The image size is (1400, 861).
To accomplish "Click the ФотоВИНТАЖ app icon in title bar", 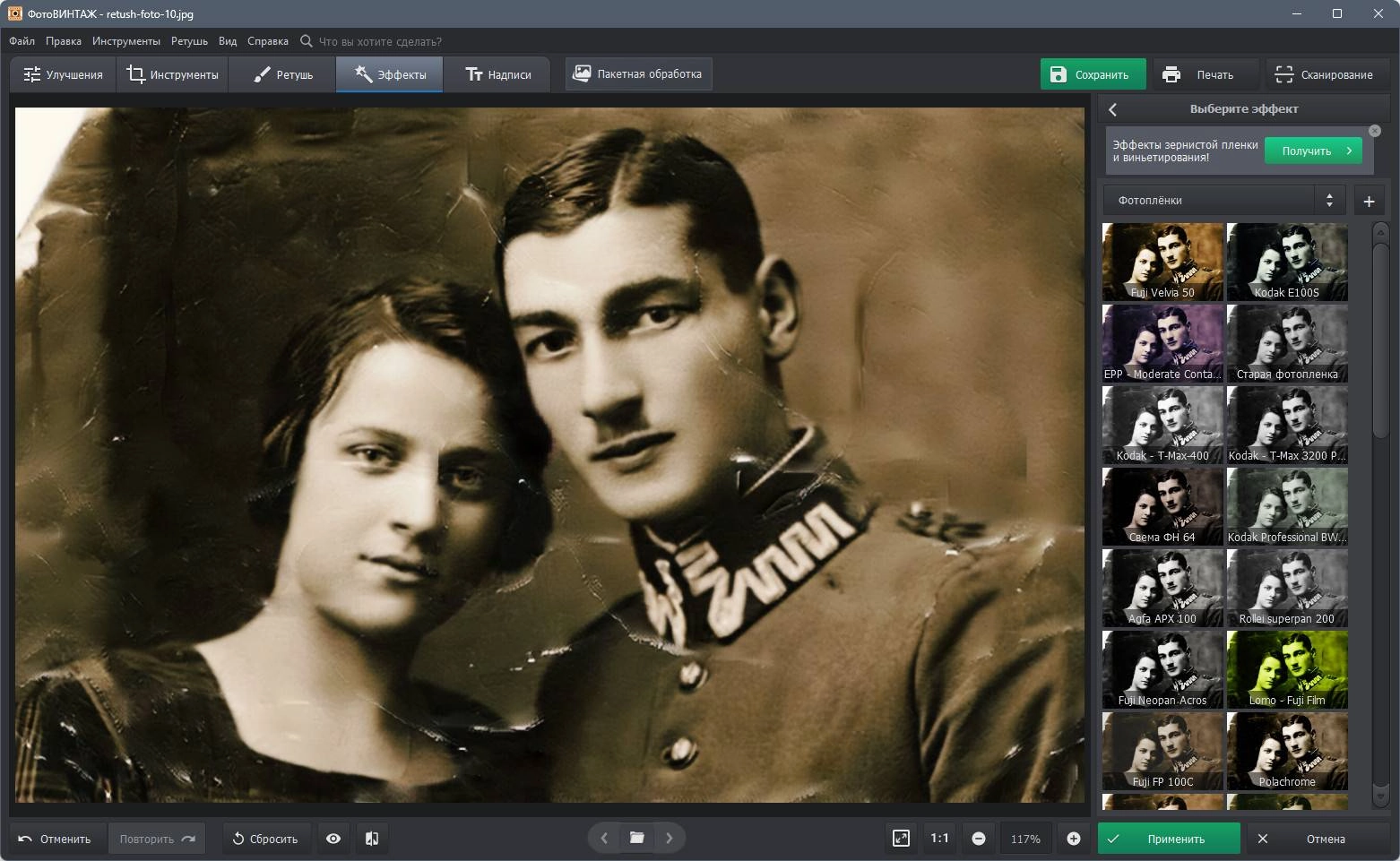I will click(14, 13).
